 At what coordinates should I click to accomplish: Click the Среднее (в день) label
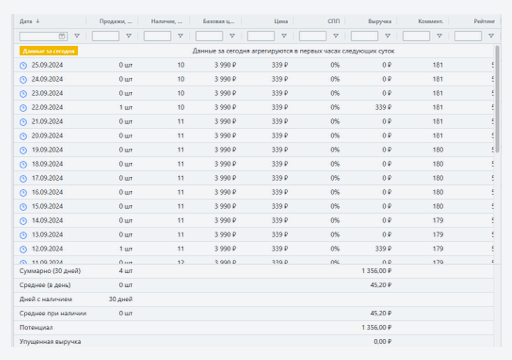click(x=45, y=285)
